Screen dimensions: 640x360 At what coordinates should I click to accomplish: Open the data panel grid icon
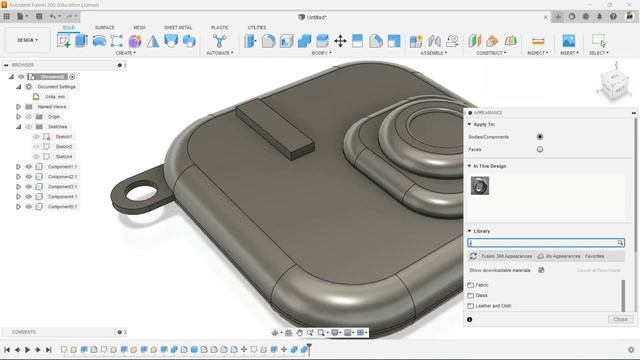pyautogui.click(x=7, y=17)
